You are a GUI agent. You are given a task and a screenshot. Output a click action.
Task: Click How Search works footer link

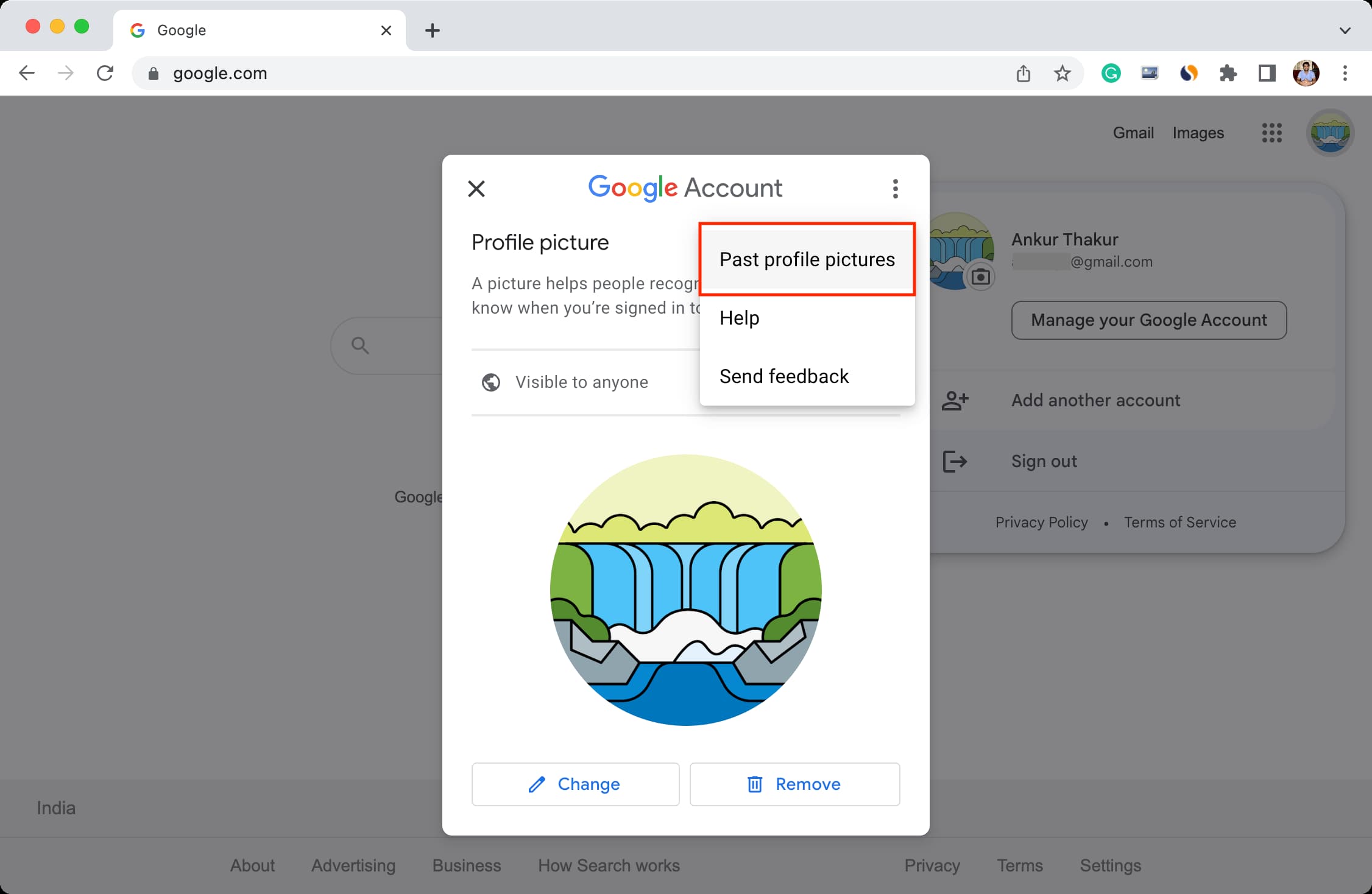(609, 866)
